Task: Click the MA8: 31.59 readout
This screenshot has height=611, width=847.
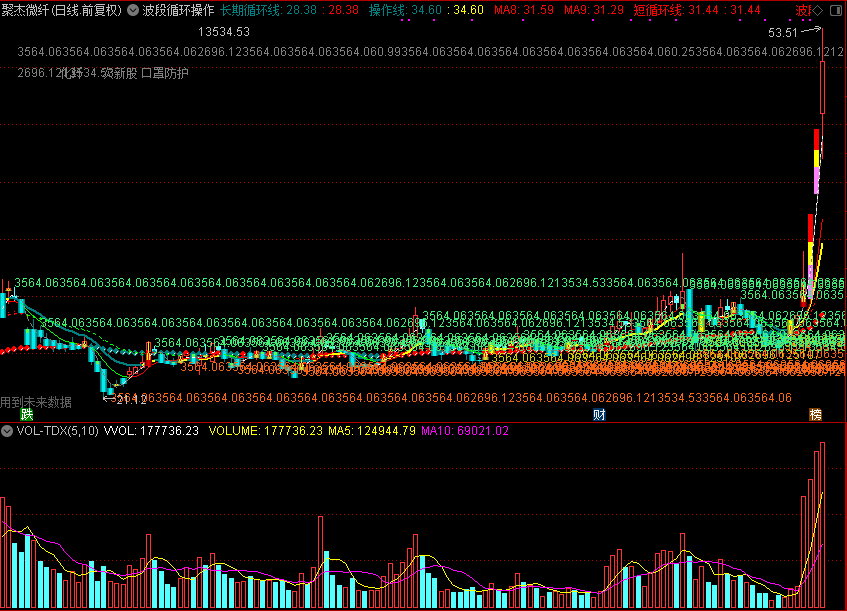Action: tap(524, 10)
